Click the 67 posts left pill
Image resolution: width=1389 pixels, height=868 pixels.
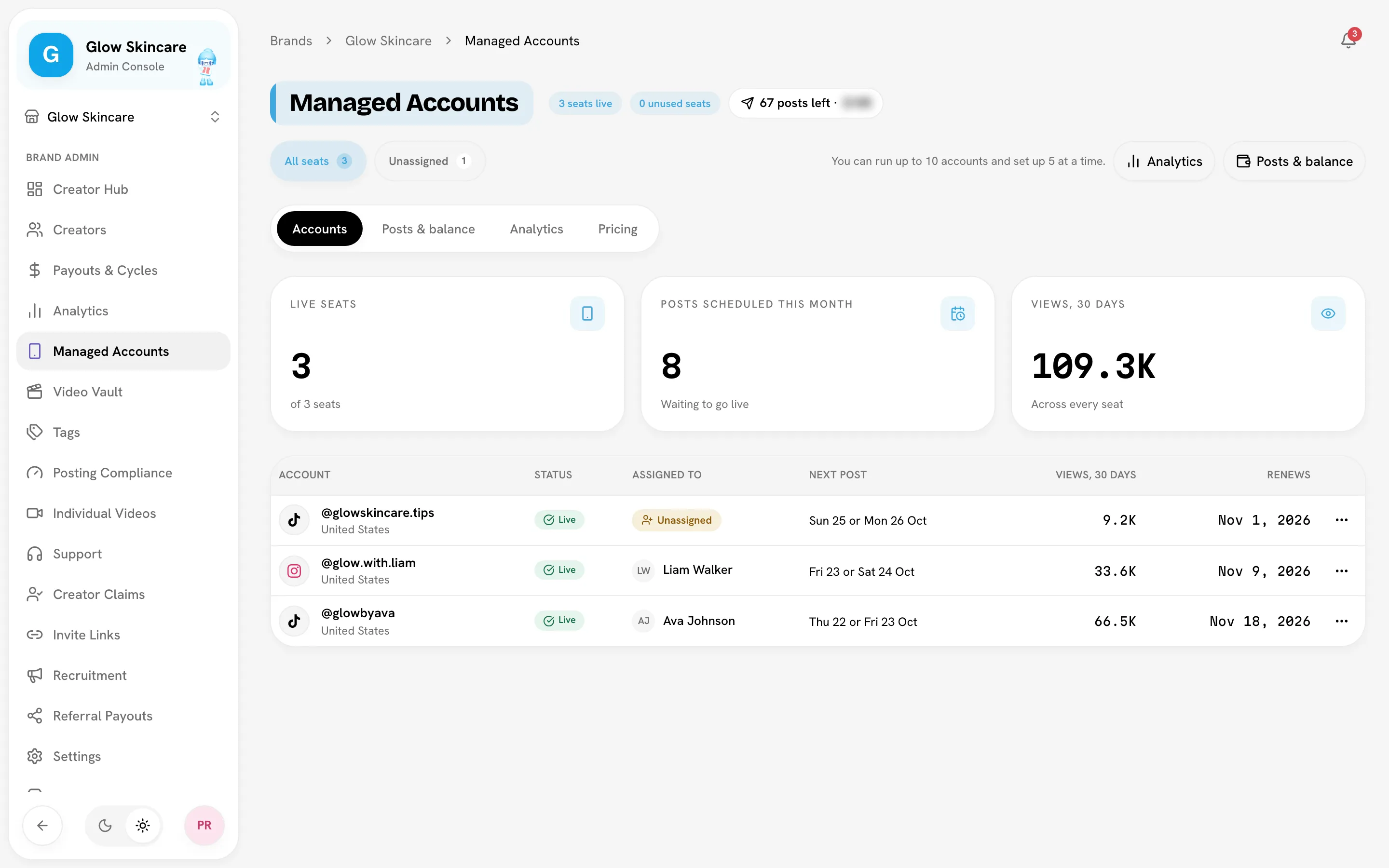pos(805,103)
